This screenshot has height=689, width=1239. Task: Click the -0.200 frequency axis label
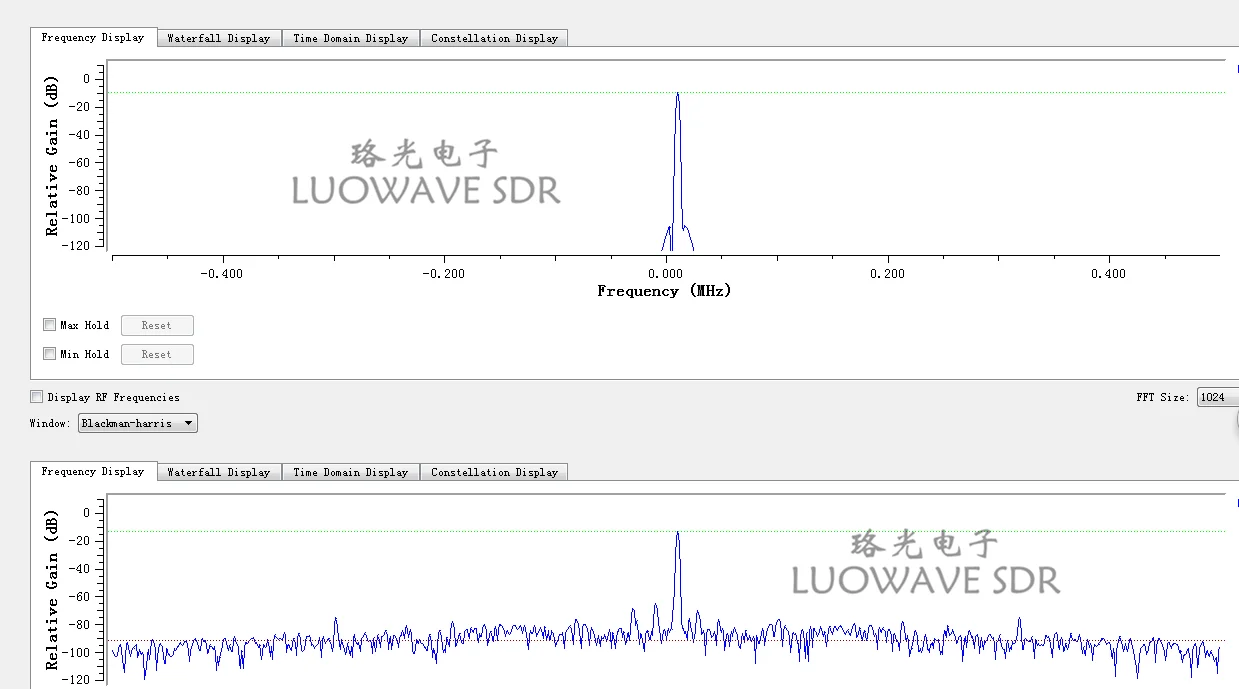[x=442, y=274]
